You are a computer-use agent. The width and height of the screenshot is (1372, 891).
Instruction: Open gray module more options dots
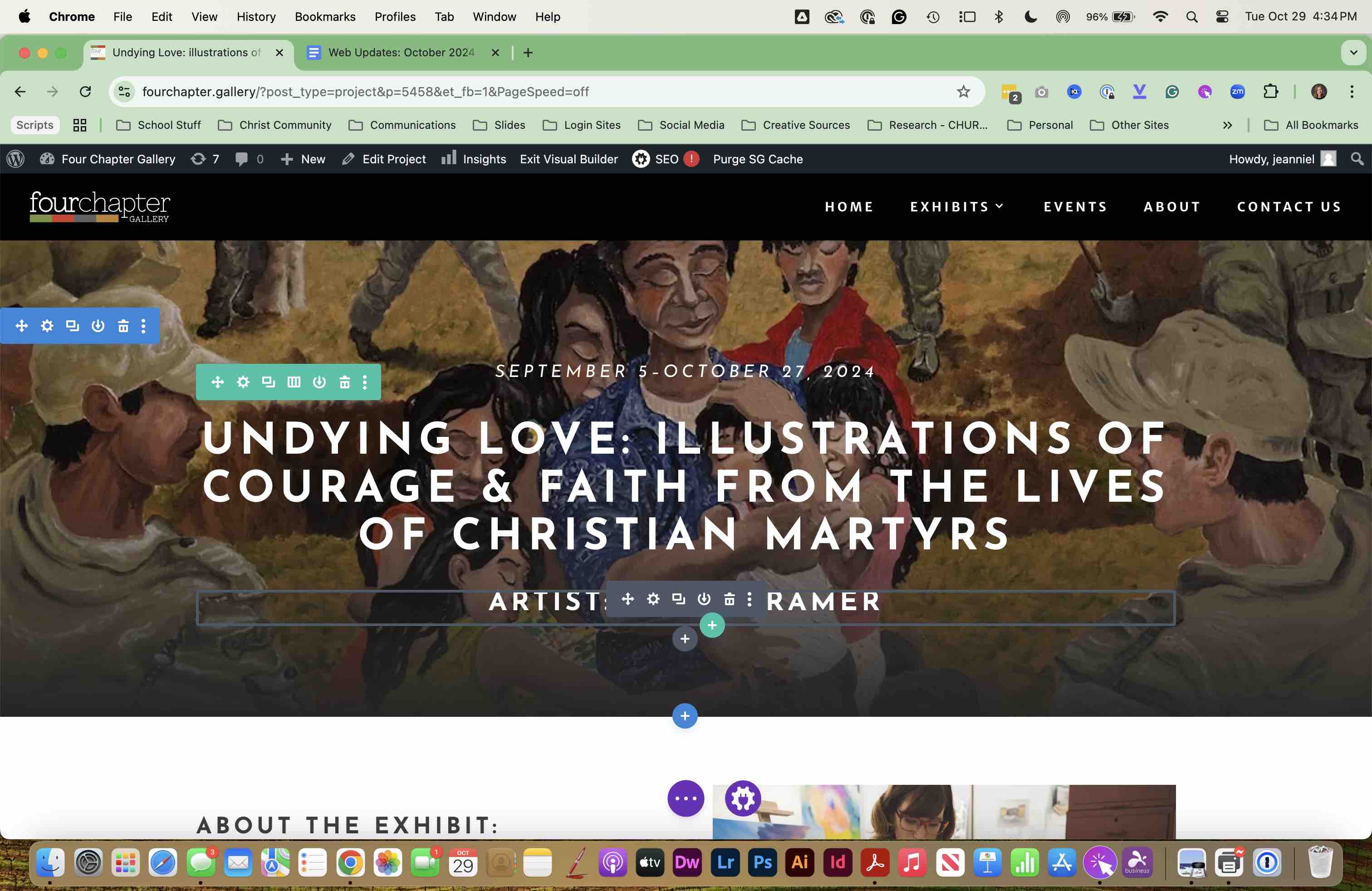click(750, 599)
